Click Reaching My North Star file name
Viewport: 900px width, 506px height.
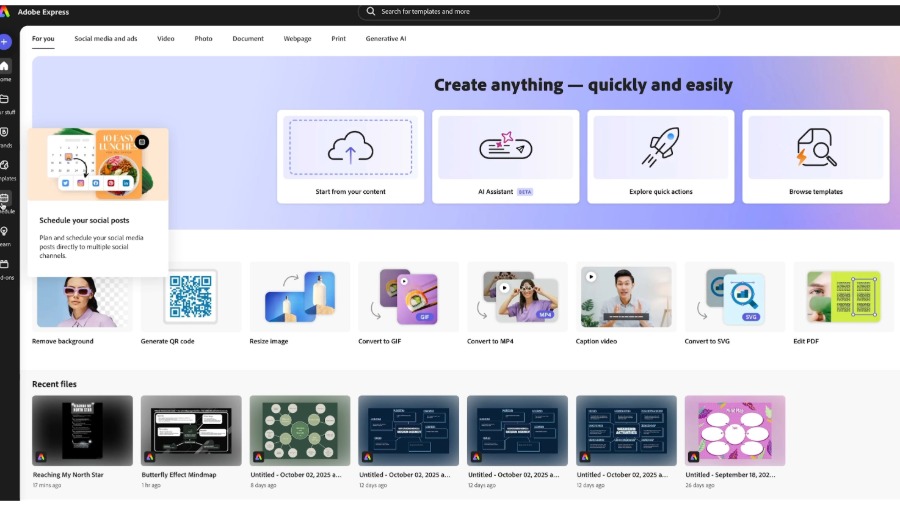pyautogui.click(x=68, y=475)
